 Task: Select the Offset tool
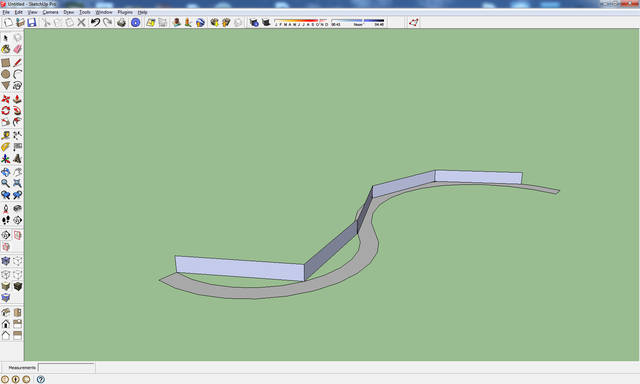17,122
